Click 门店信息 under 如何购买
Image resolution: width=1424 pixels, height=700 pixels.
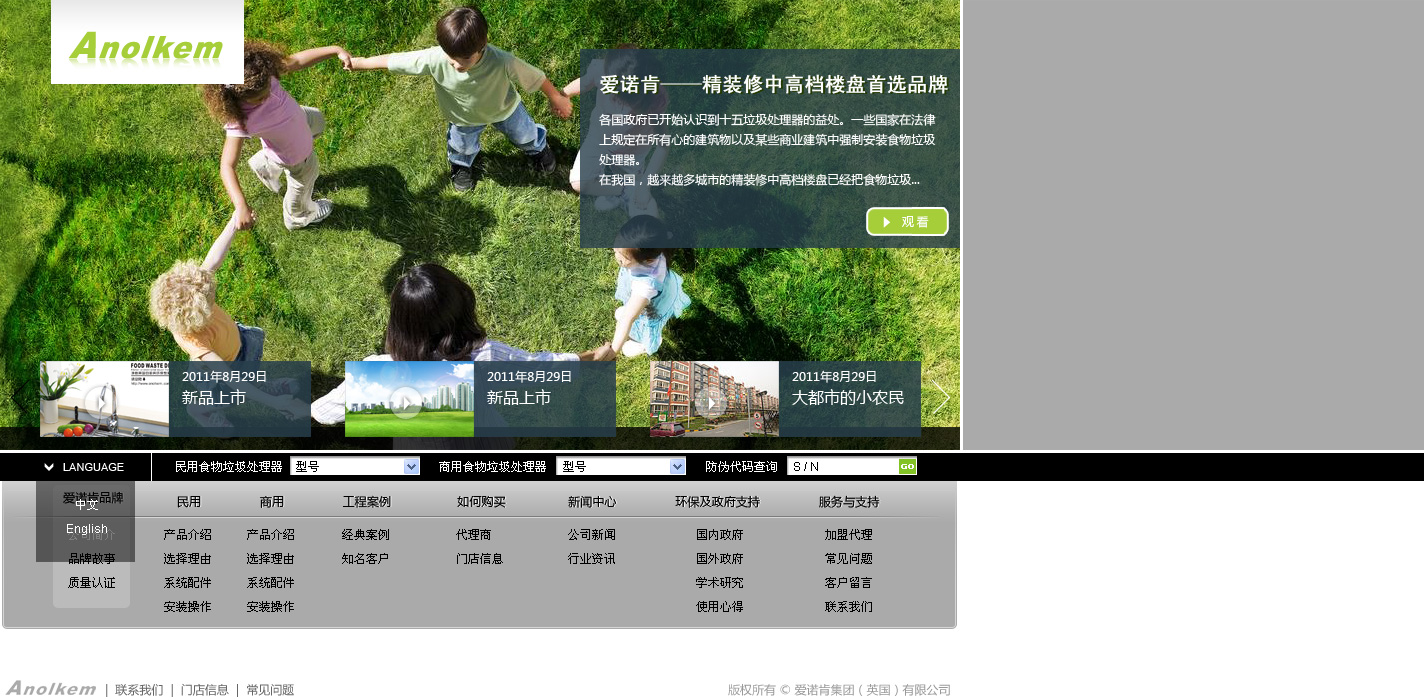coord(480,559)
